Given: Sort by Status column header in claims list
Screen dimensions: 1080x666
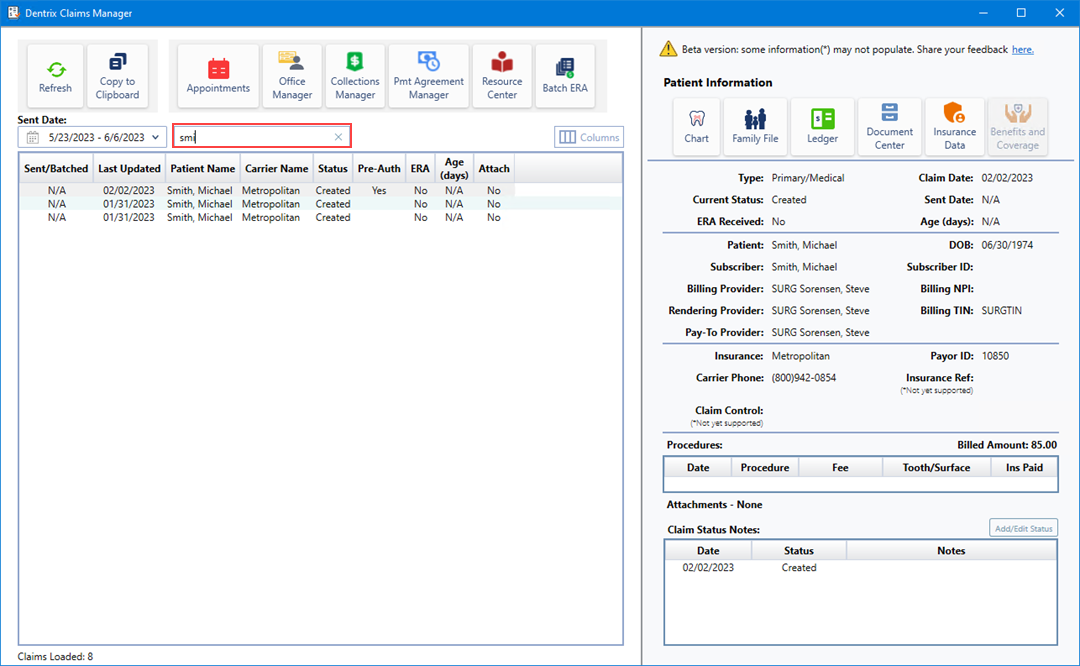Looking at the screenshot, I should (x=333, y=168).
